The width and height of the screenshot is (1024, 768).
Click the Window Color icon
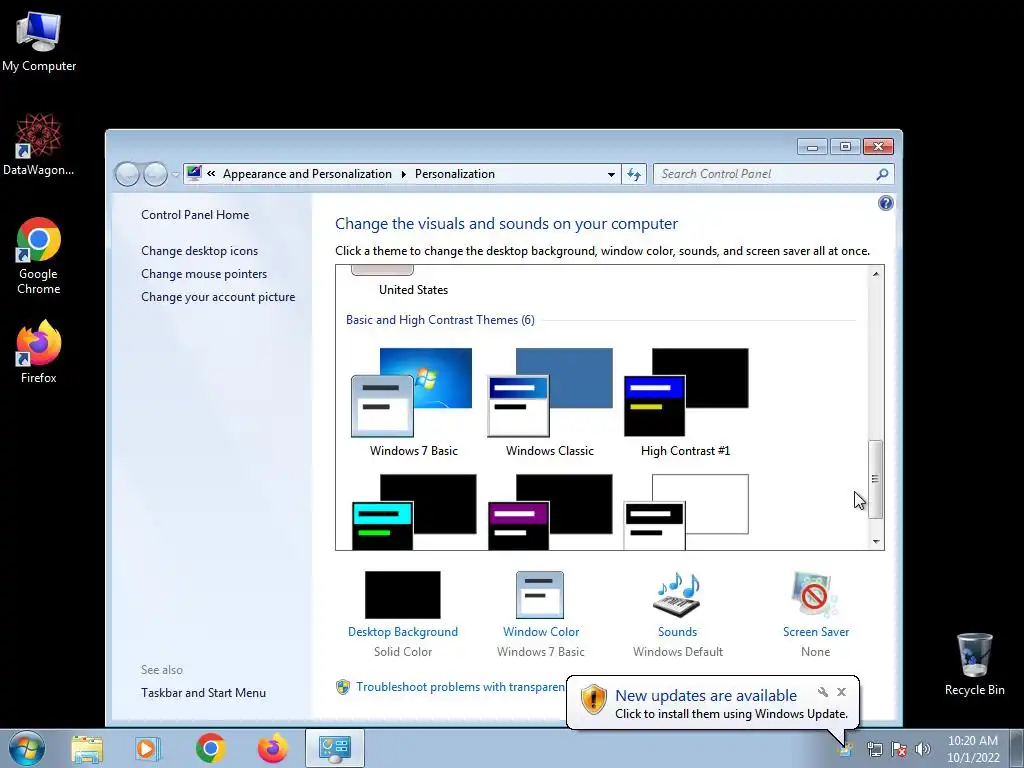[x=539, y=594]
